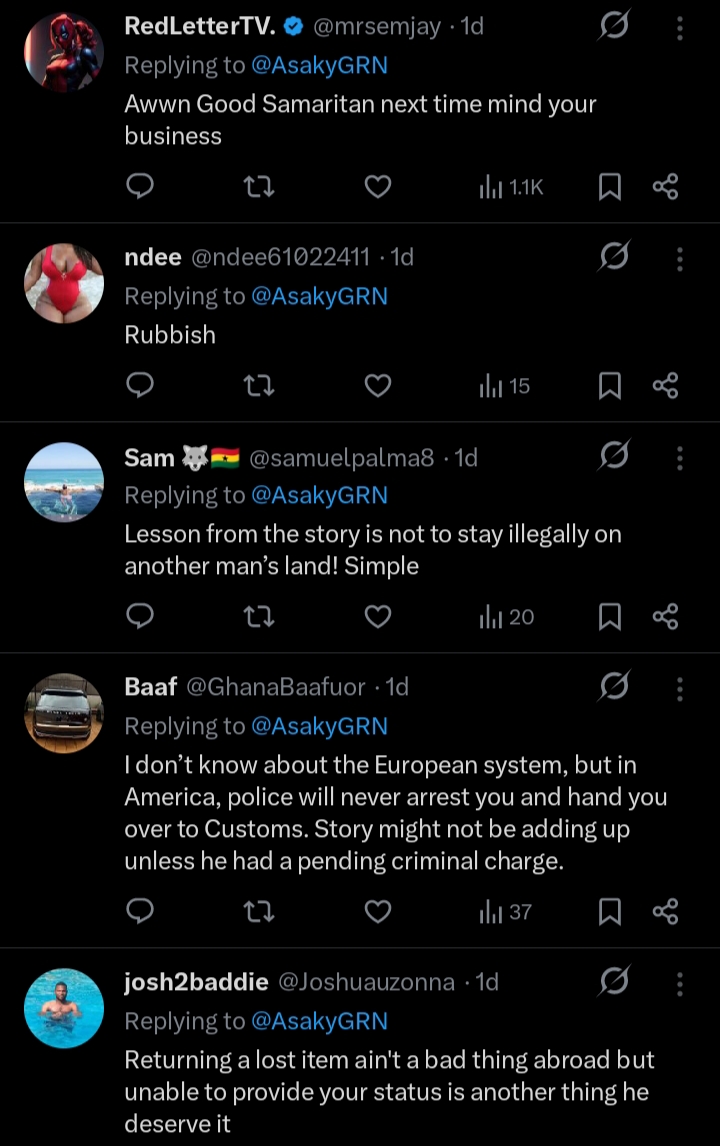The height and width of the screenshot is (1146, 720).
Task: Open josh2baddie's profile name
Action: click(196, 982)
